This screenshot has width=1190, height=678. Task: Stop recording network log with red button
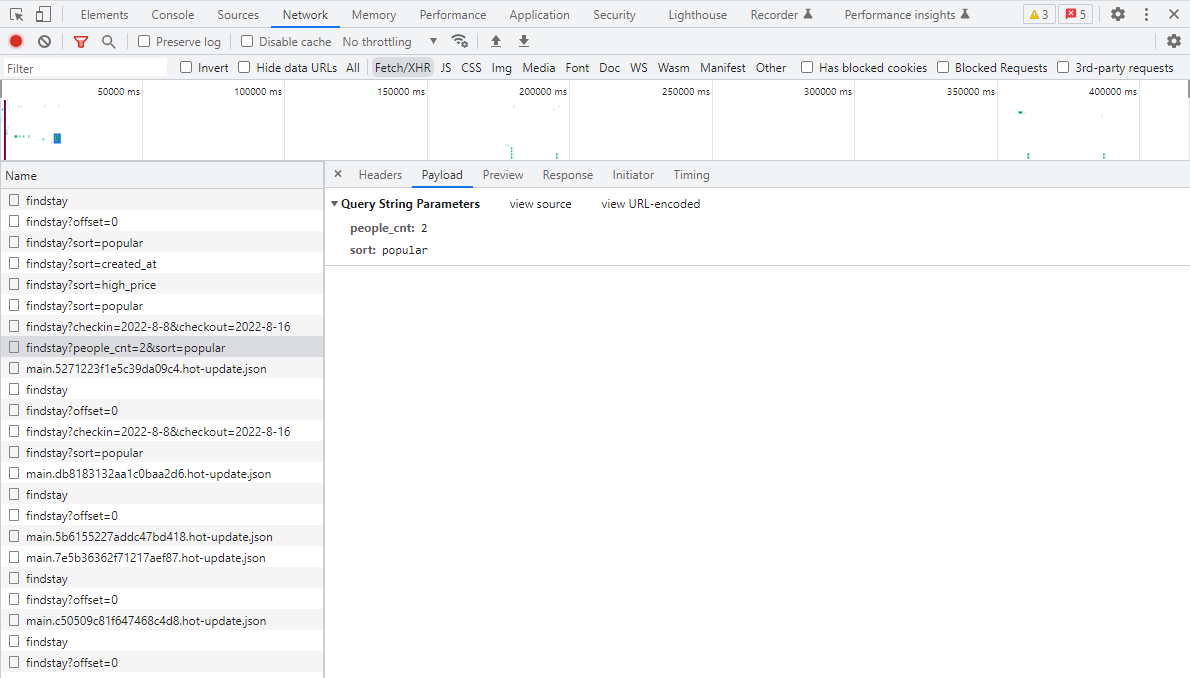pyautogui.click(x=16, y=42)
